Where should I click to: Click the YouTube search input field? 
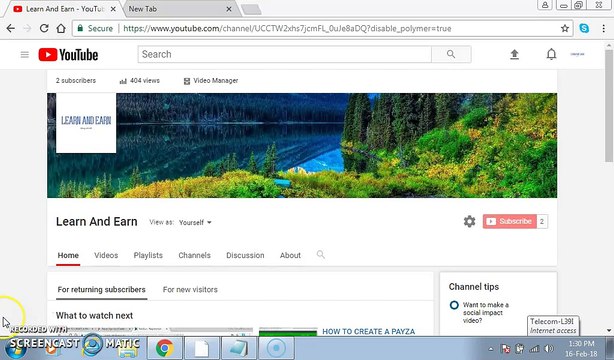(x=285, y=54)
